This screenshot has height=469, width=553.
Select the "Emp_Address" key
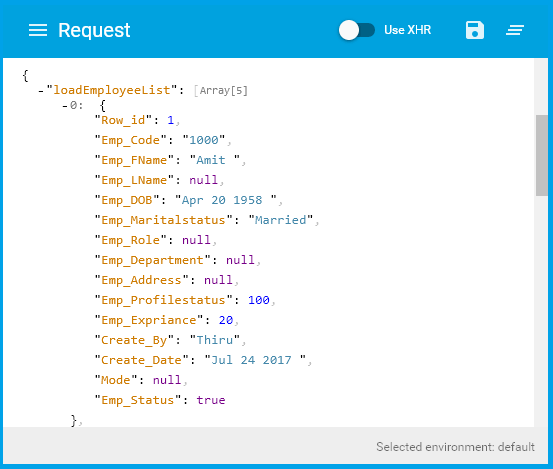[x=141, y=280]
